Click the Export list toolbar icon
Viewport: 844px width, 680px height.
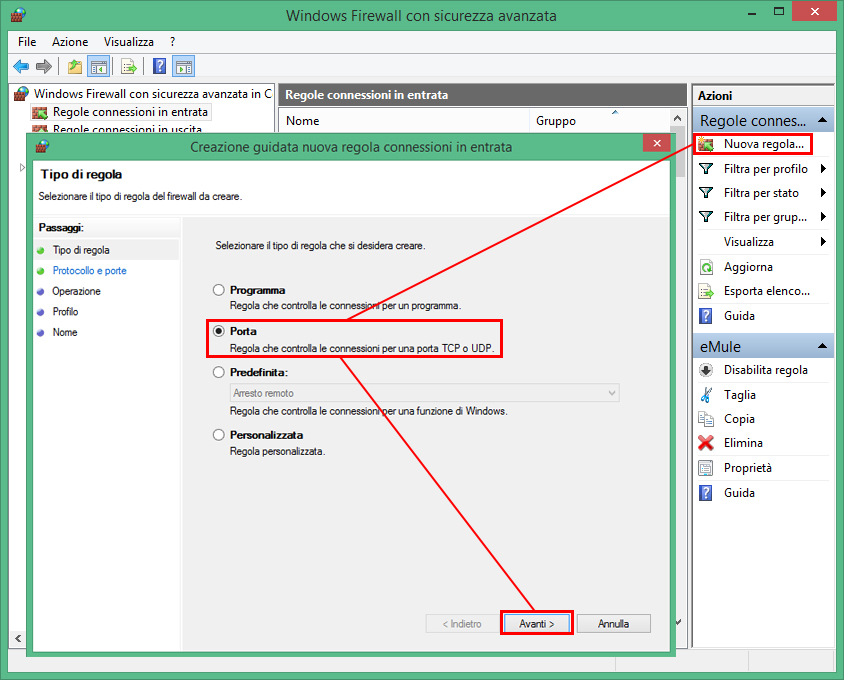pyautogui.click(x=129, y=67)
